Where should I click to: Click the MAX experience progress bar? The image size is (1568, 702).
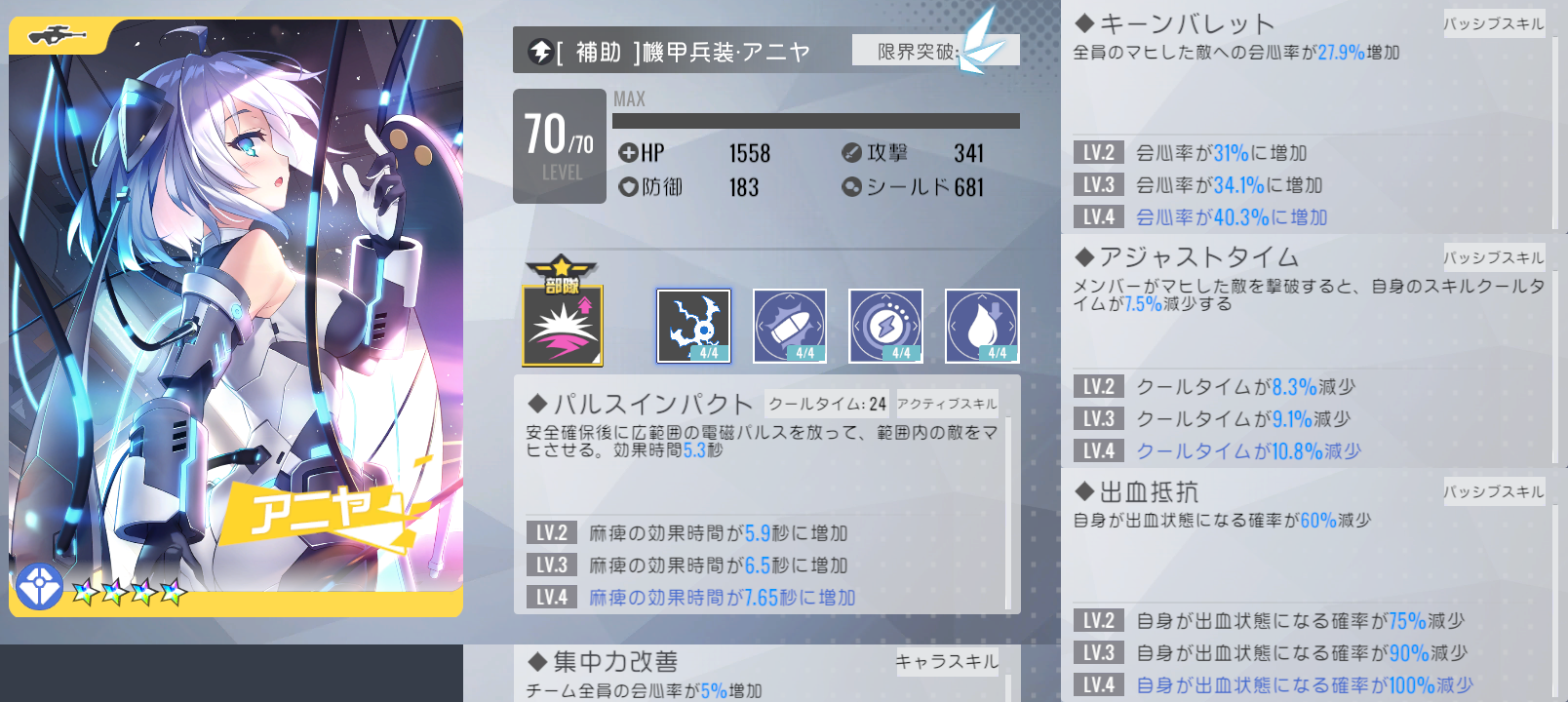click(x=816, y=121)
